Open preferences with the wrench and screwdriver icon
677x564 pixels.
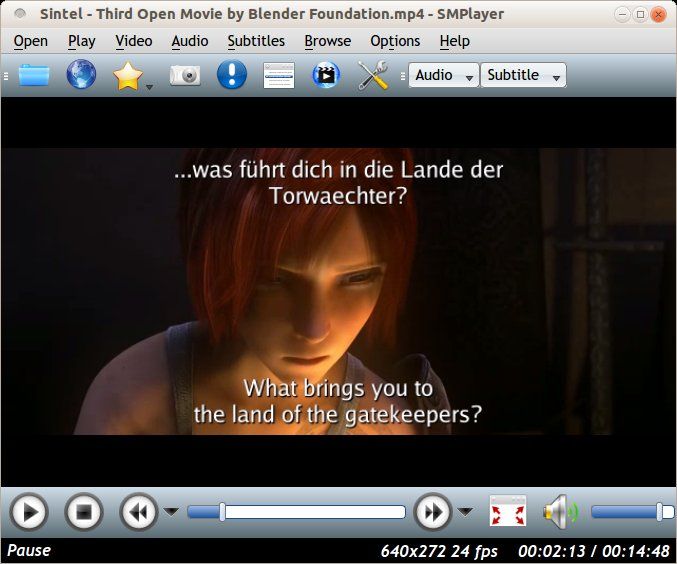pos(373,75)
